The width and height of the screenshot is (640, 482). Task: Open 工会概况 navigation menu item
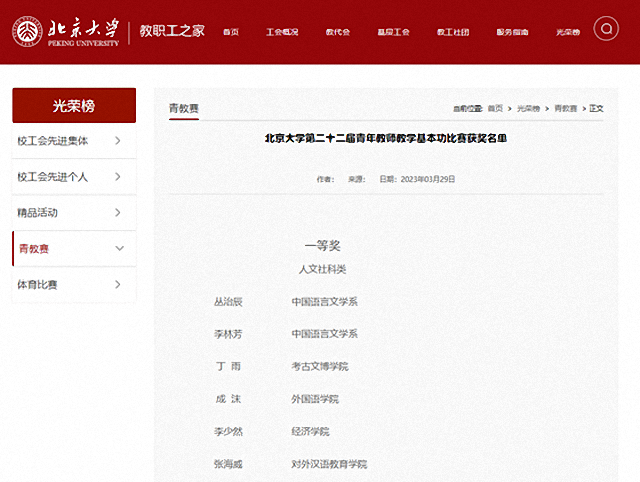pyautogui.click(x=283, y=32)
